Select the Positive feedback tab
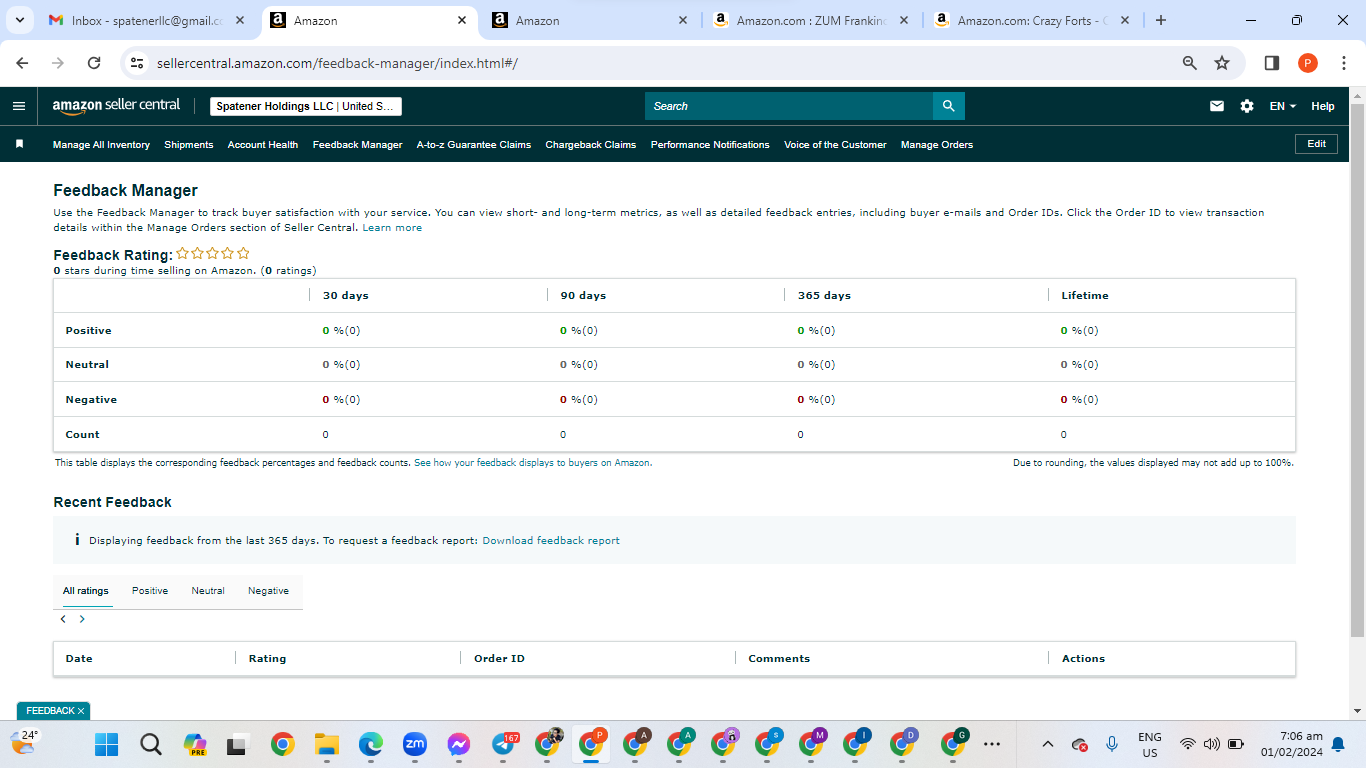This screenshot has height=768, width=1366. pyautogui.click(x=150, y=591)
